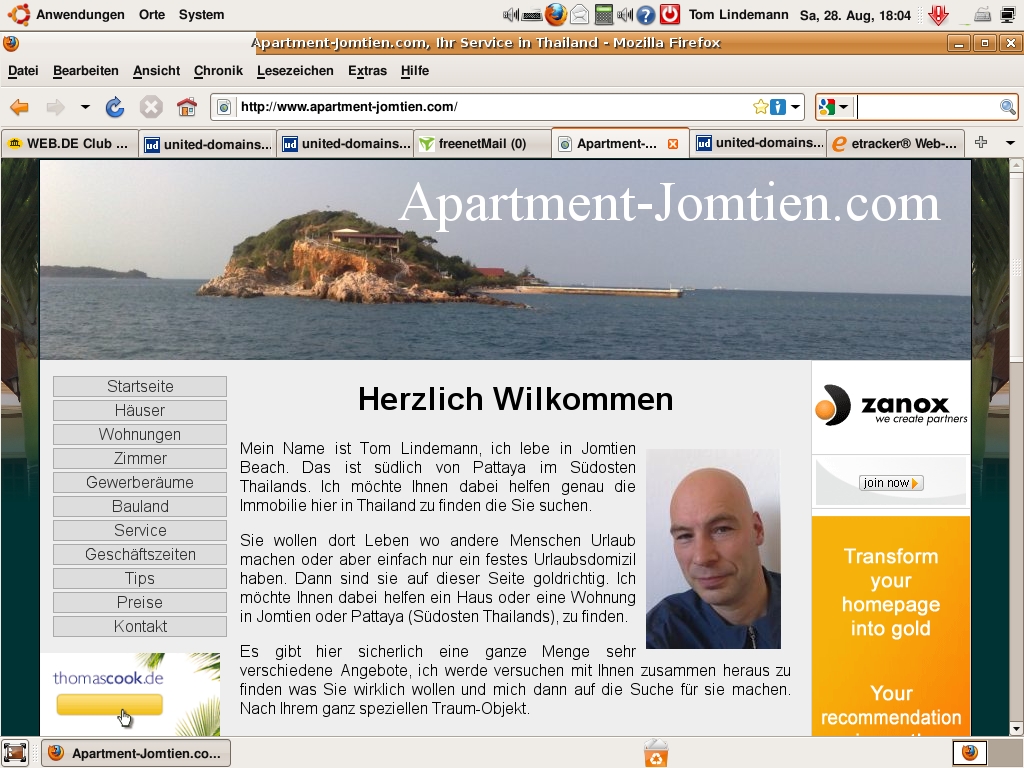This screenshot has height=768, width=1024.
Task: Open the navigation history dropdown arrow
Action: click(85, 107)
